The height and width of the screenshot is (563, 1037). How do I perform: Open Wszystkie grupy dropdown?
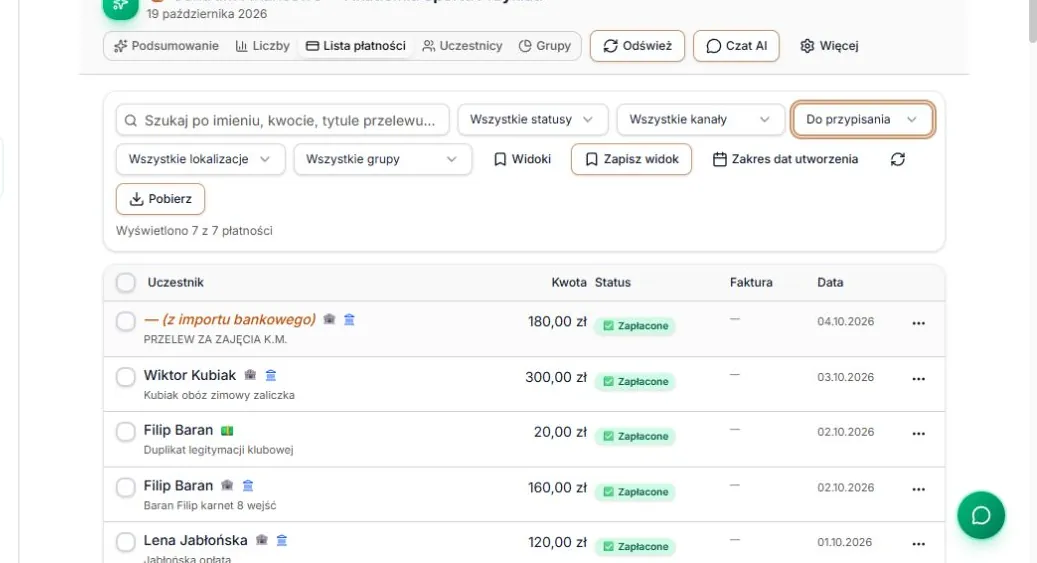pyautogui.click(x=383, y=159)
